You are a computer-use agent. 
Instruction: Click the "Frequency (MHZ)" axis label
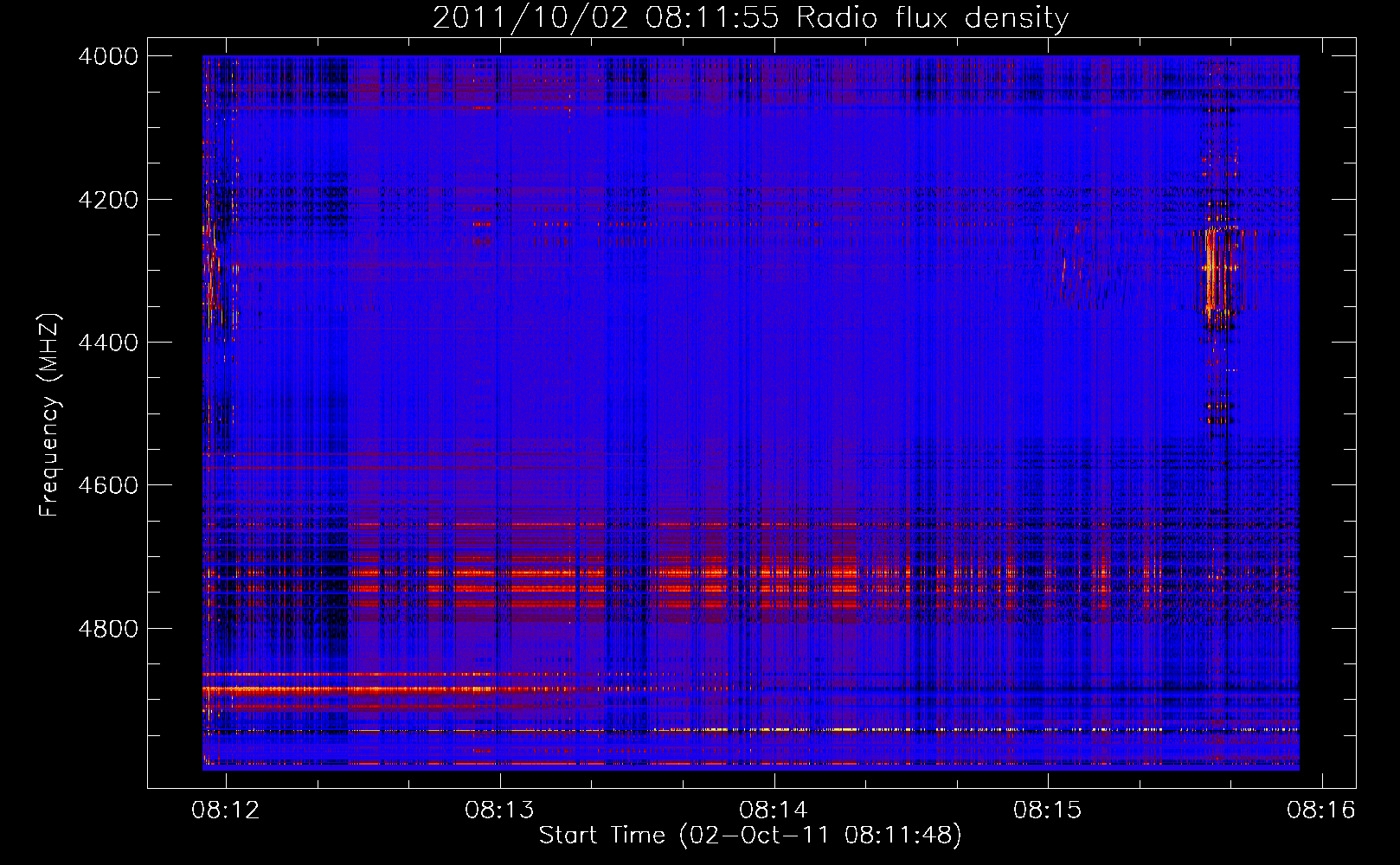click(49, 415)
